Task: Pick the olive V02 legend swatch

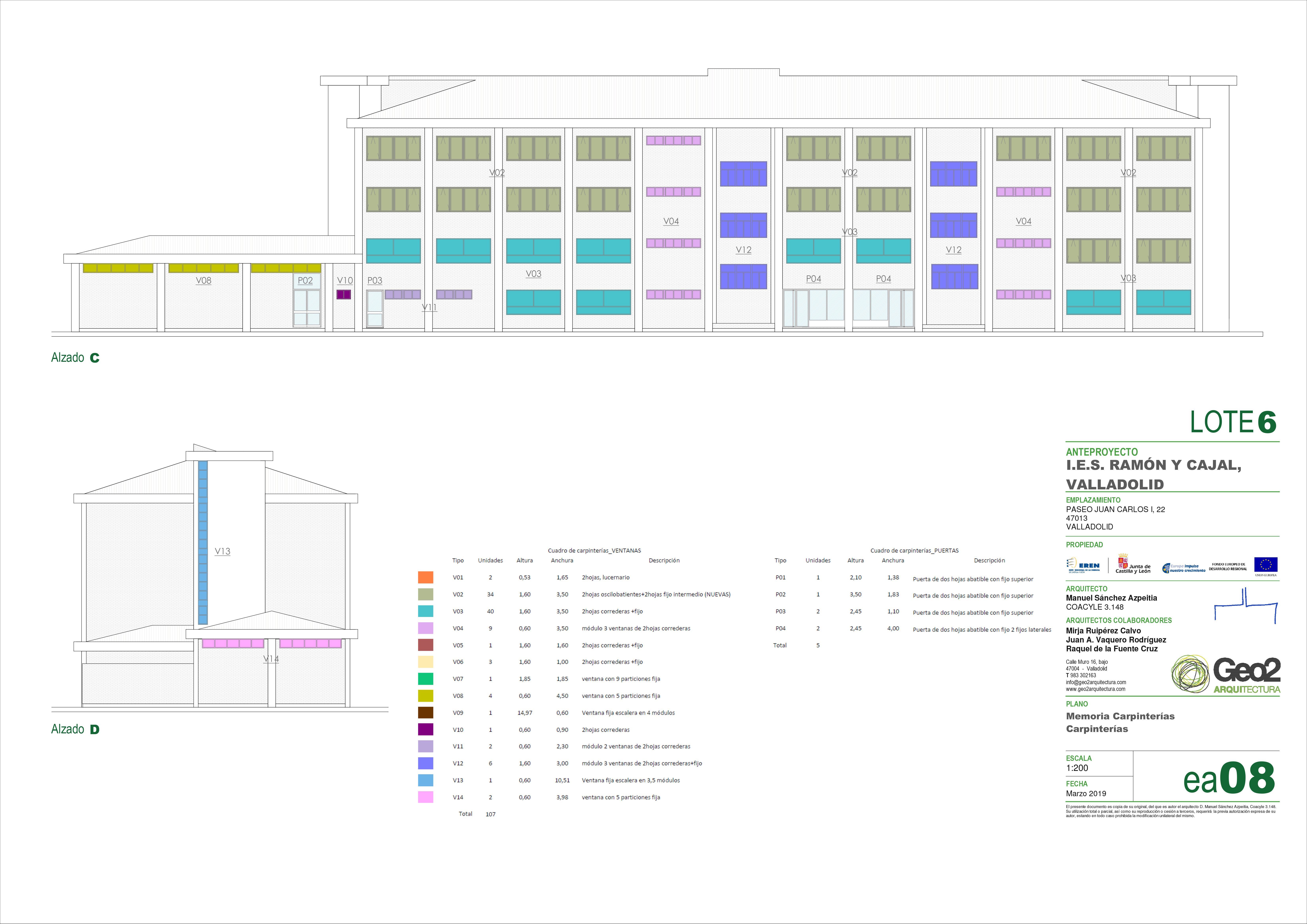Action: (426, 595)
